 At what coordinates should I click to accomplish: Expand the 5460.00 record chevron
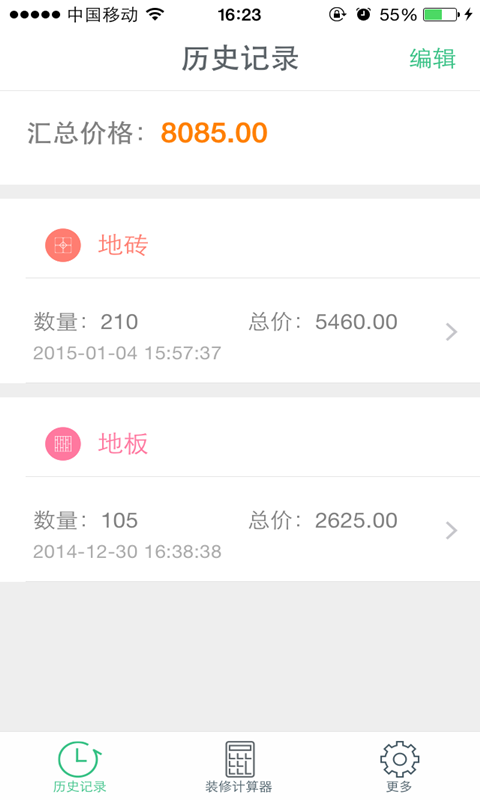coord(451,332)
